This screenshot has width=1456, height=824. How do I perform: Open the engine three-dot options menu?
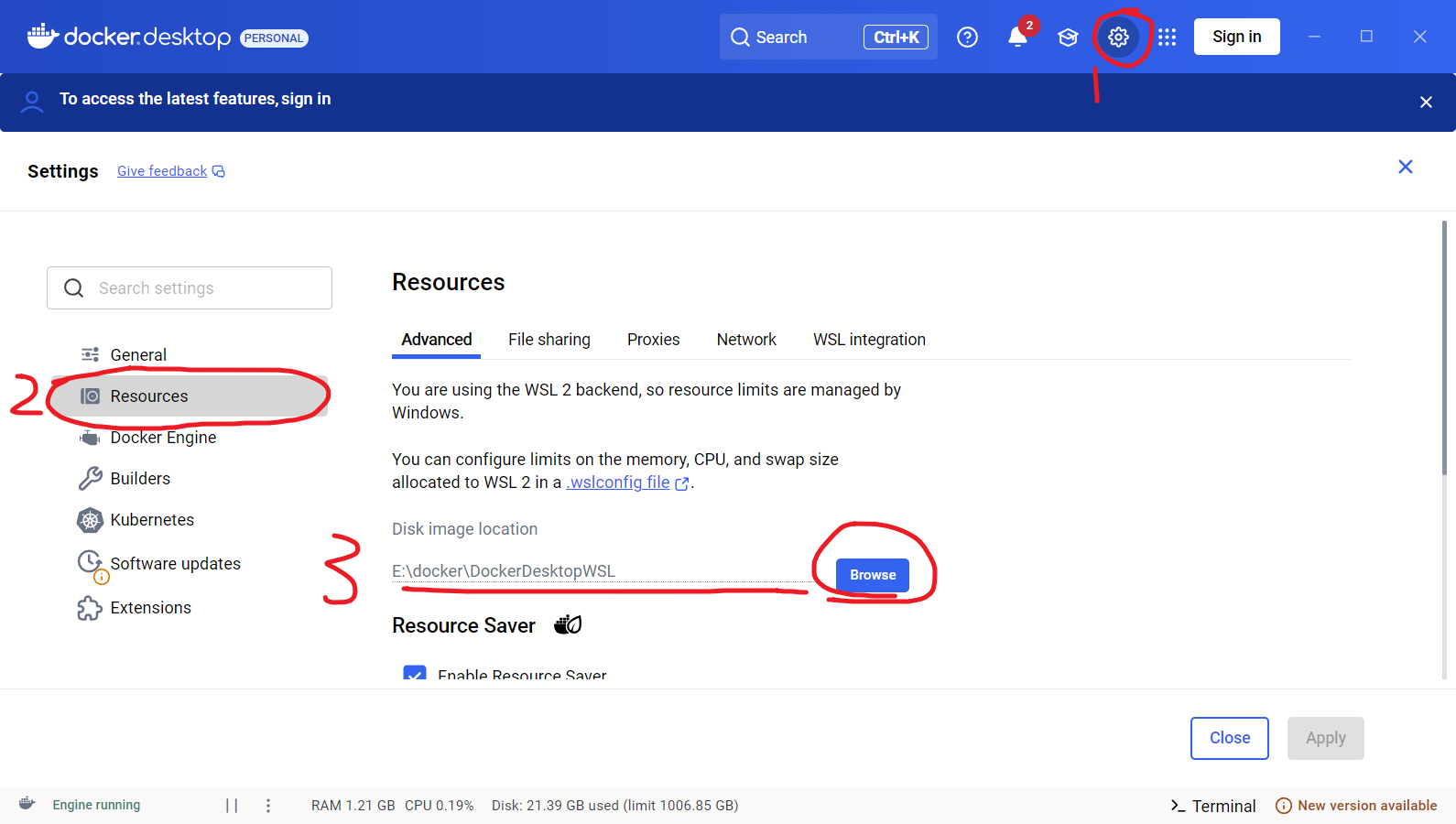[x=268, y=805]
